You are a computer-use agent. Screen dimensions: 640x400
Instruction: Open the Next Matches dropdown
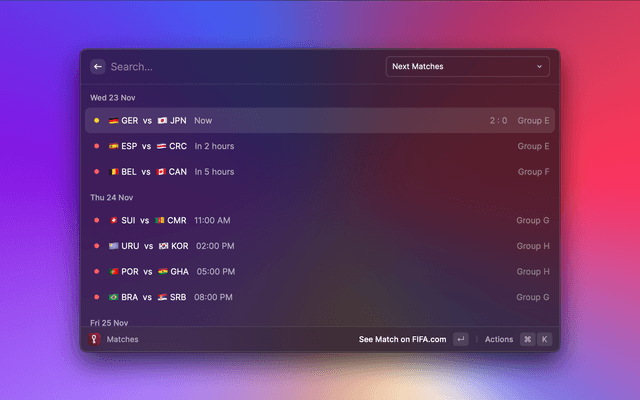tap(467, 67)
